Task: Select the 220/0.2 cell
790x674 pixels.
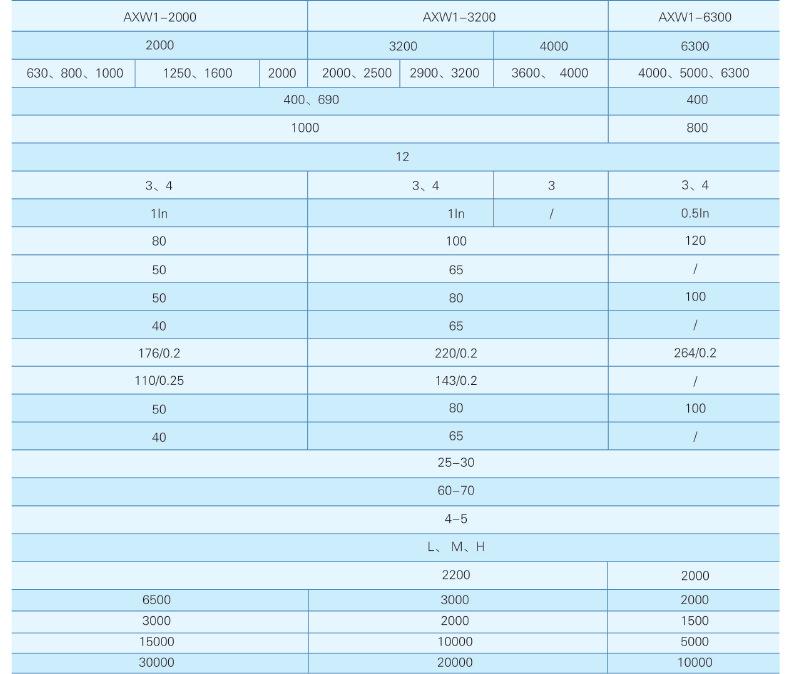Action: pyautogui.click(x=457, y=353)
